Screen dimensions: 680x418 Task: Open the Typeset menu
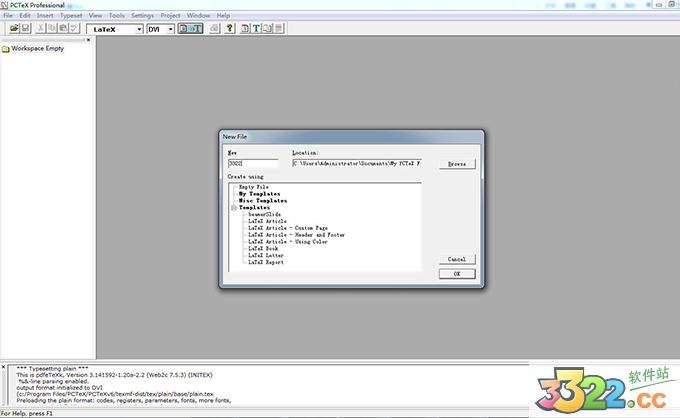71,16
